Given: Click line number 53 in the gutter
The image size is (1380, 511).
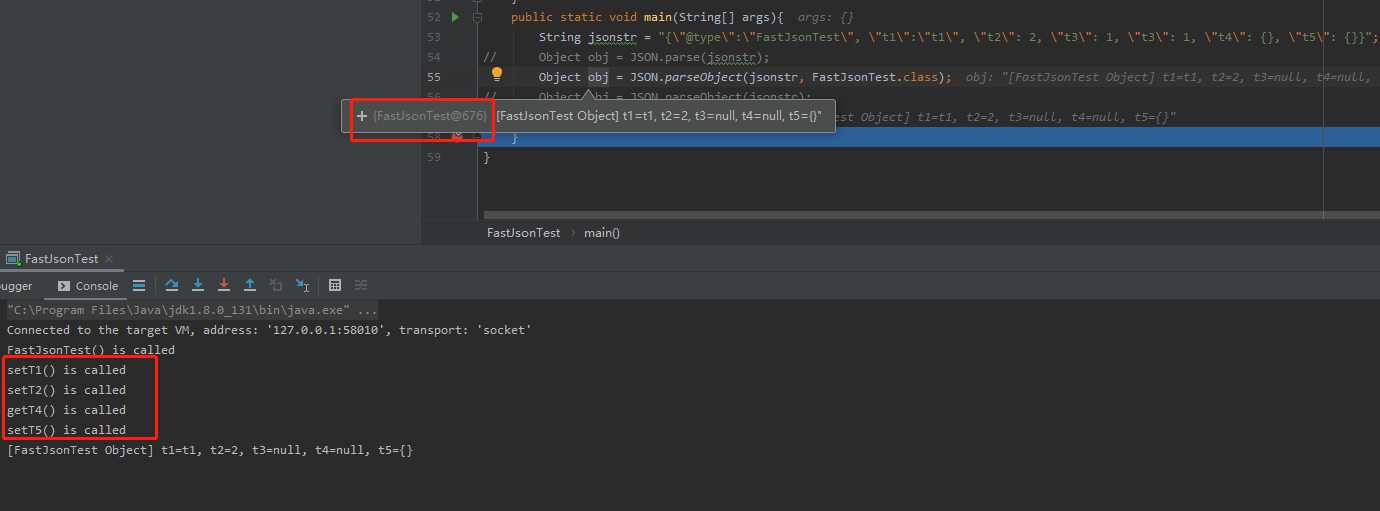Looking at the screenshot, I should click(x=433, y=37).
